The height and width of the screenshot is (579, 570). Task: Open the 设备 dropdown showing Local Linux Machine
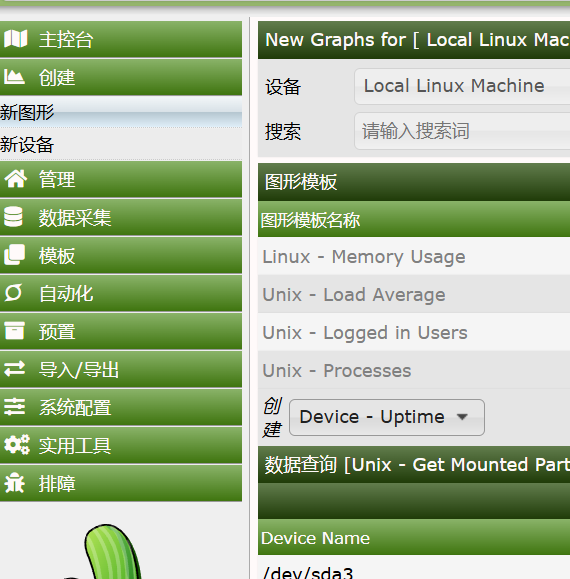(x=462, y=86)
